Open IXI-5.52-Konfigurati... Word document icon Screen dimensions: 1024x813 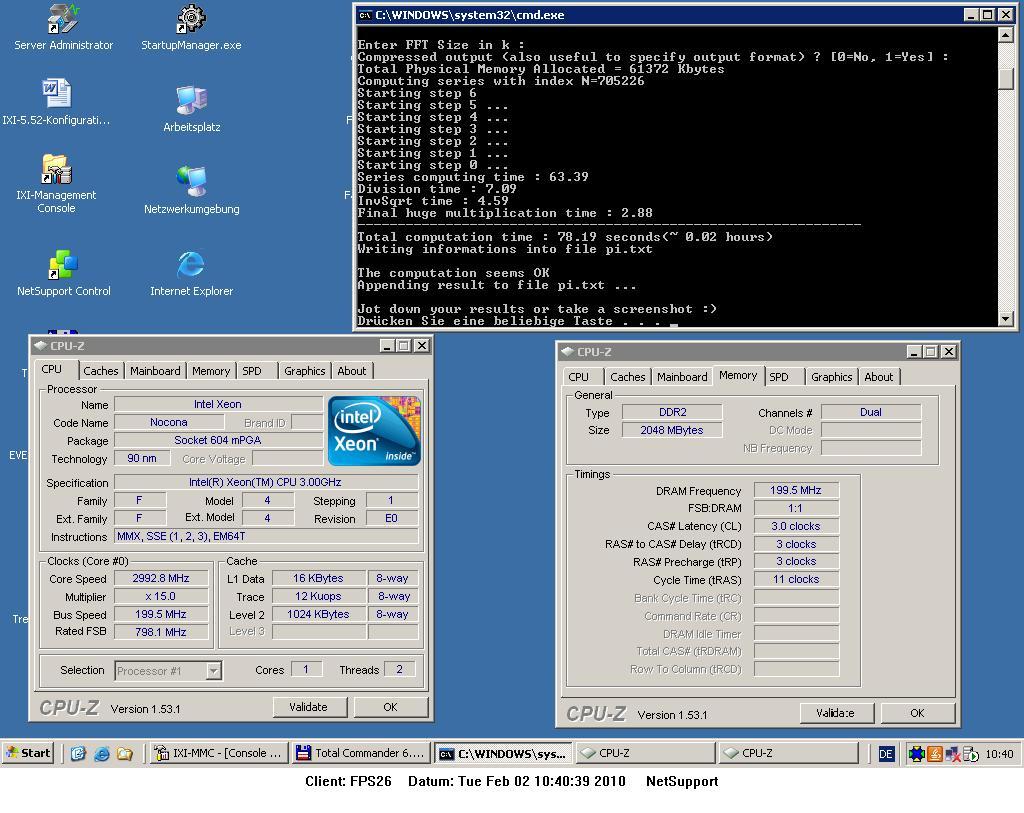click(56, 102)
